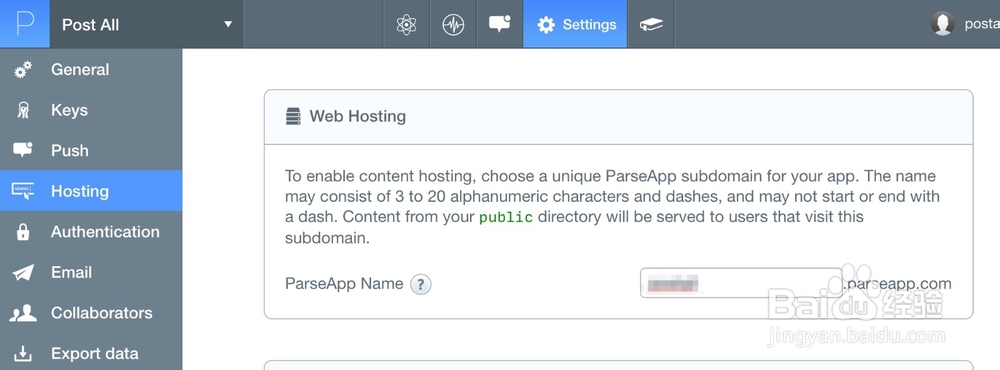Open the Core atom icon tab

click(x=406, y=24)
